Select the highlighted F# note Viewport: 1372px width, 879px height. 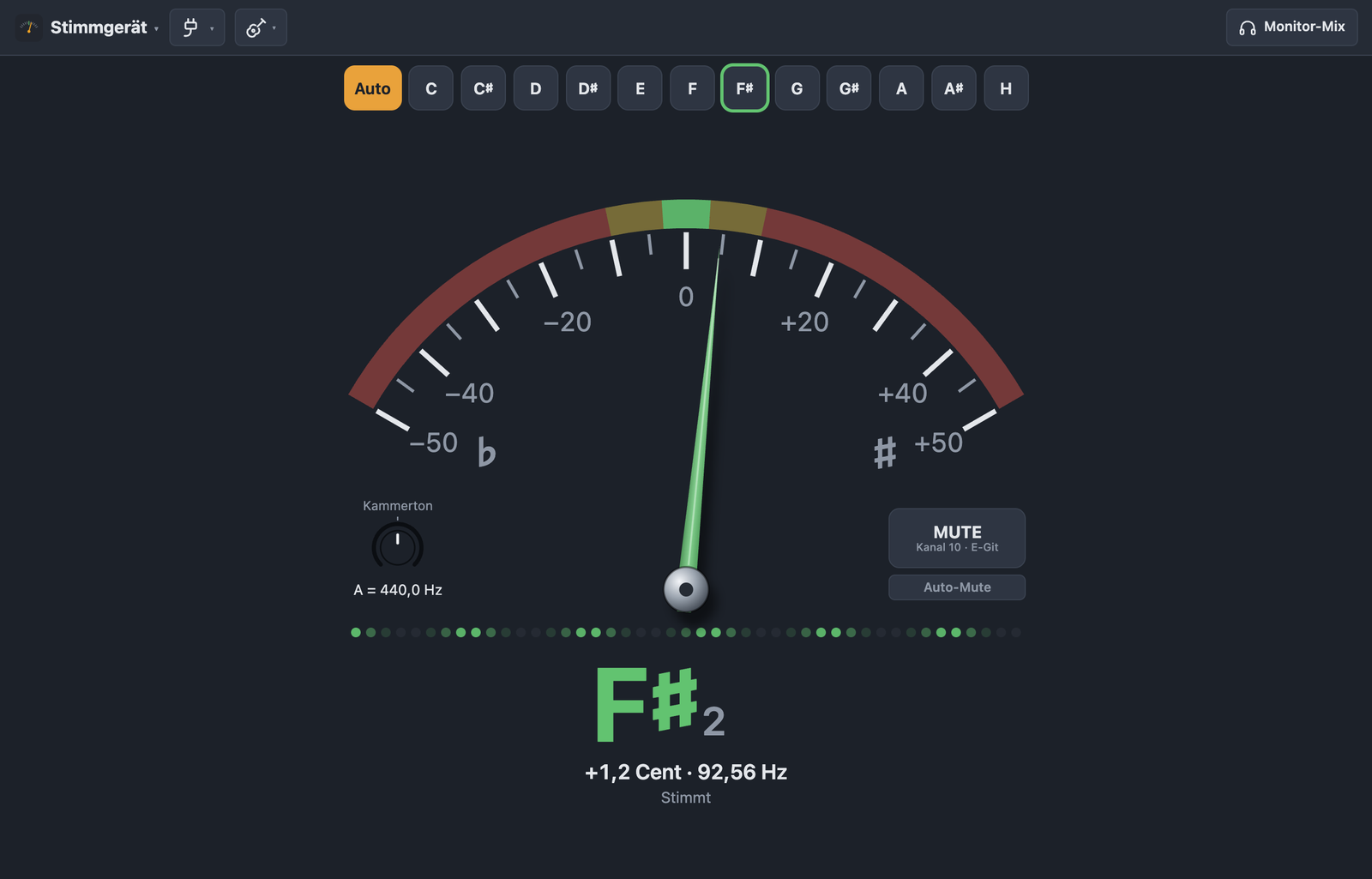tap(744, 88)
